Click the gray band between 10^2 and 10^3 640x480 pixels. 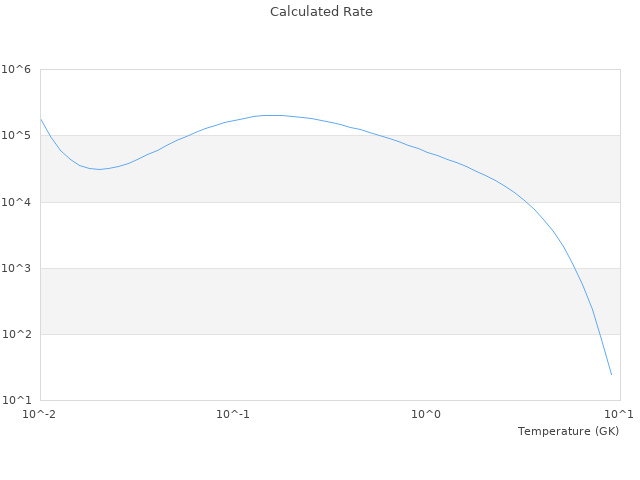pyautogui.click(x=300, y=301)
